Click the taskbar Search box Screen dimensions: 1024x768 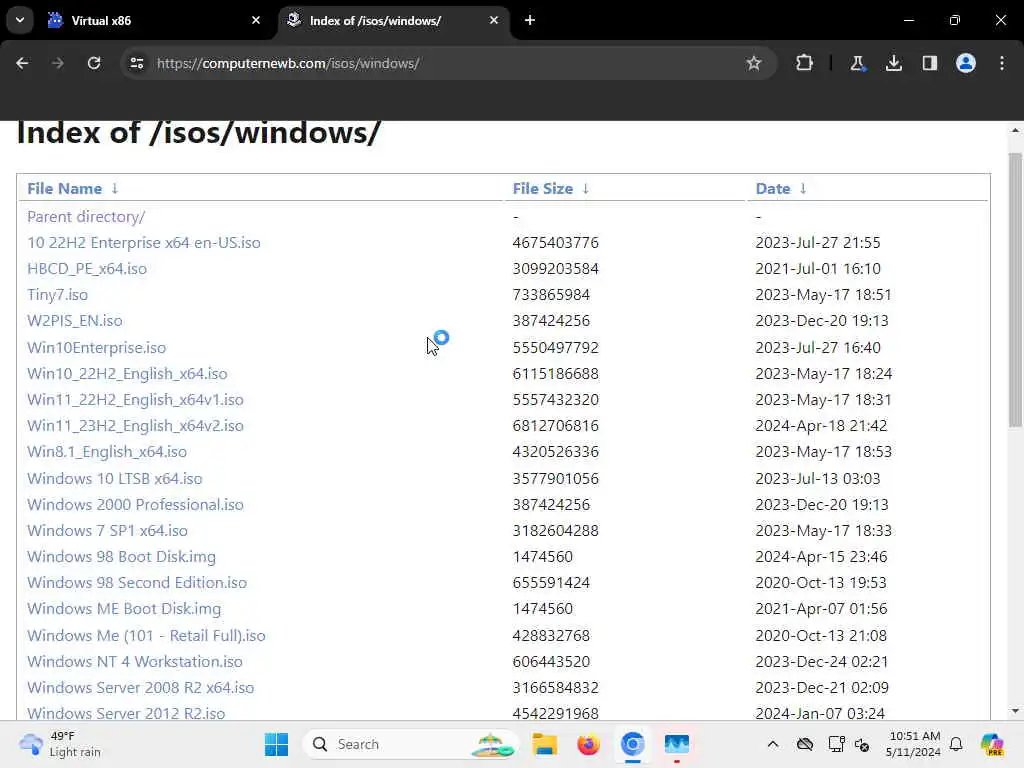click(410, 744)
